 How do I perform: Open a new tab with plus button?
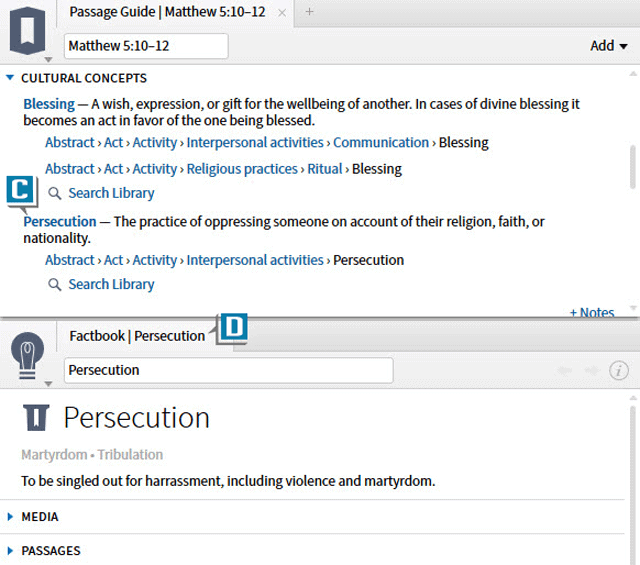pos(309,12)
